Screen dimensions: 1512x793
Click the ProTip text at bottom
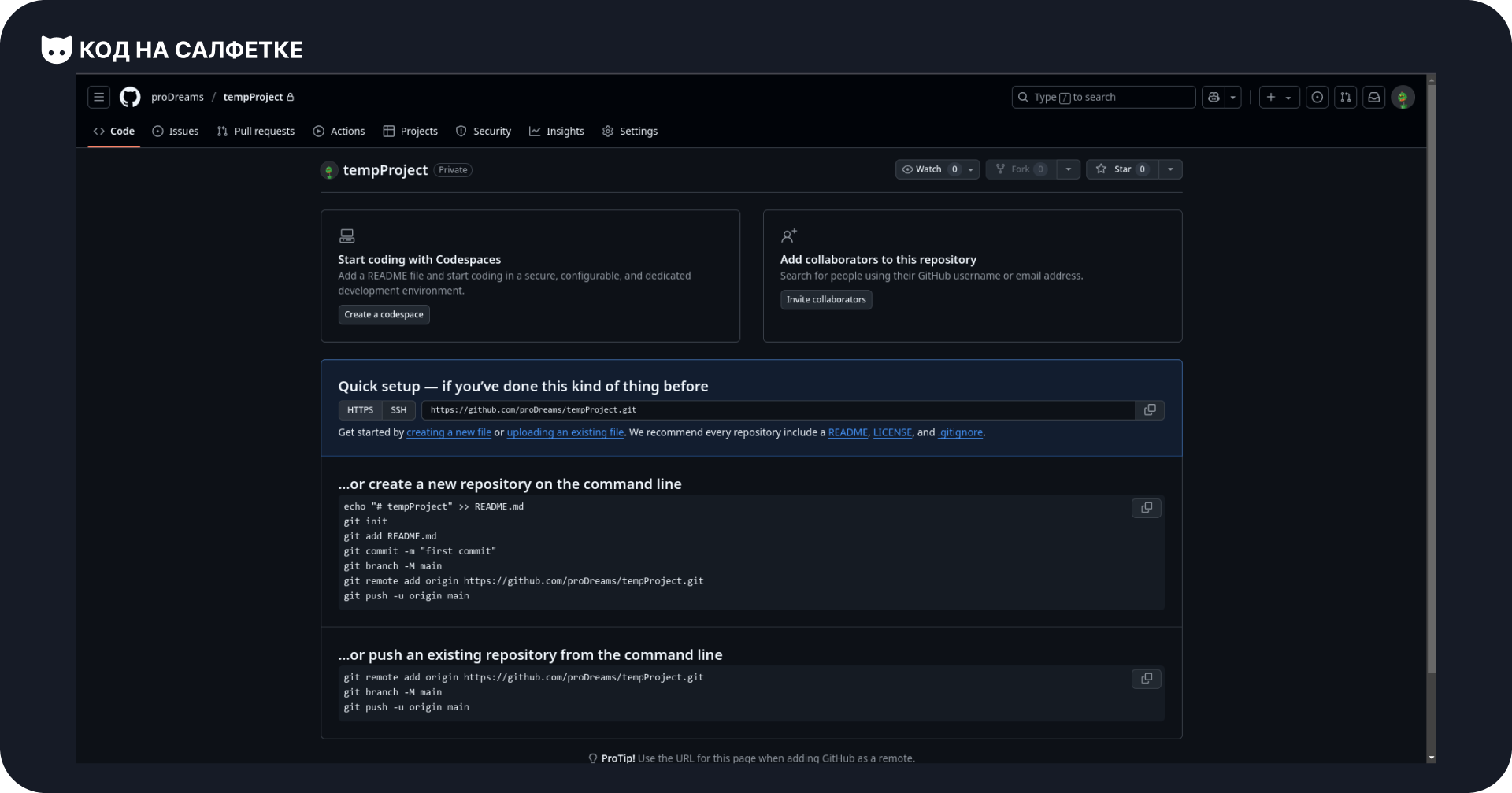(752, 758)
